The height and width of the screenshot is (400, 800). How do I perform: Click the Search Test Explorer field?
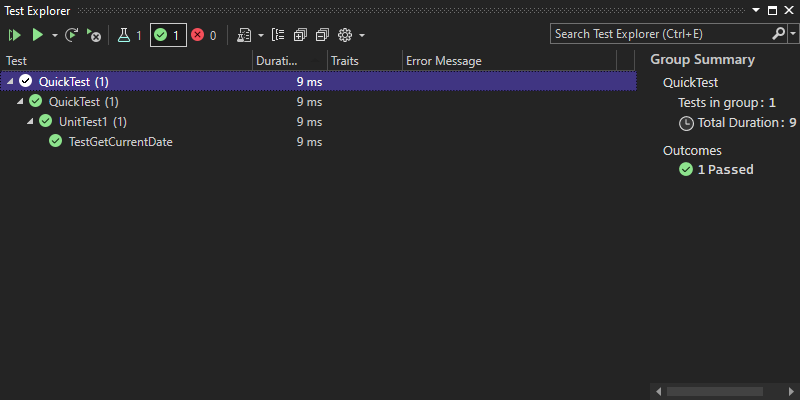tap(660, 34)
